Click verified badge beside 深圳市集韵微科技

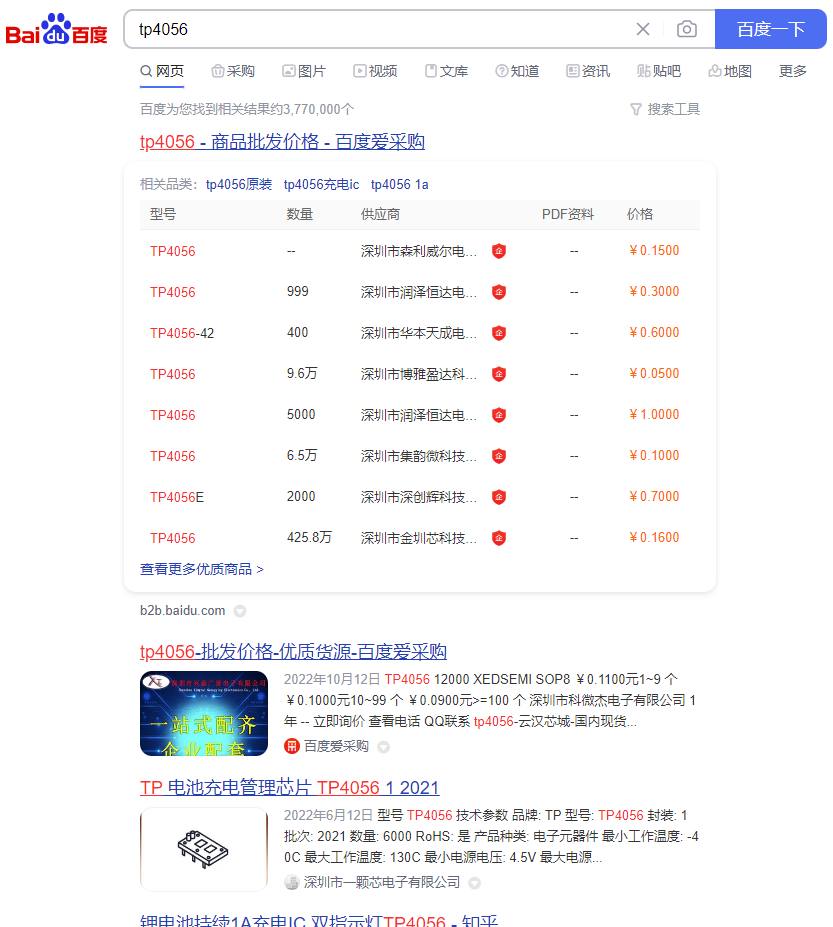[x=499, y=456]
